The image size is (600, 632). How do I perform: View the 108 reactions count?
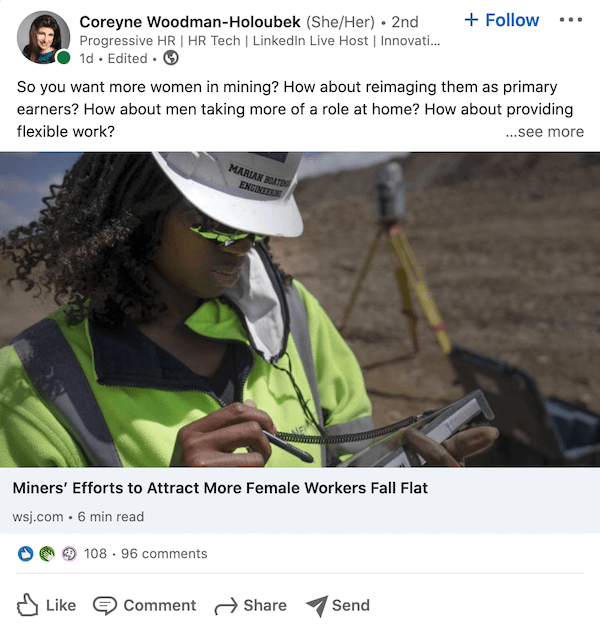pyautogui.click(x=96, y=553)
